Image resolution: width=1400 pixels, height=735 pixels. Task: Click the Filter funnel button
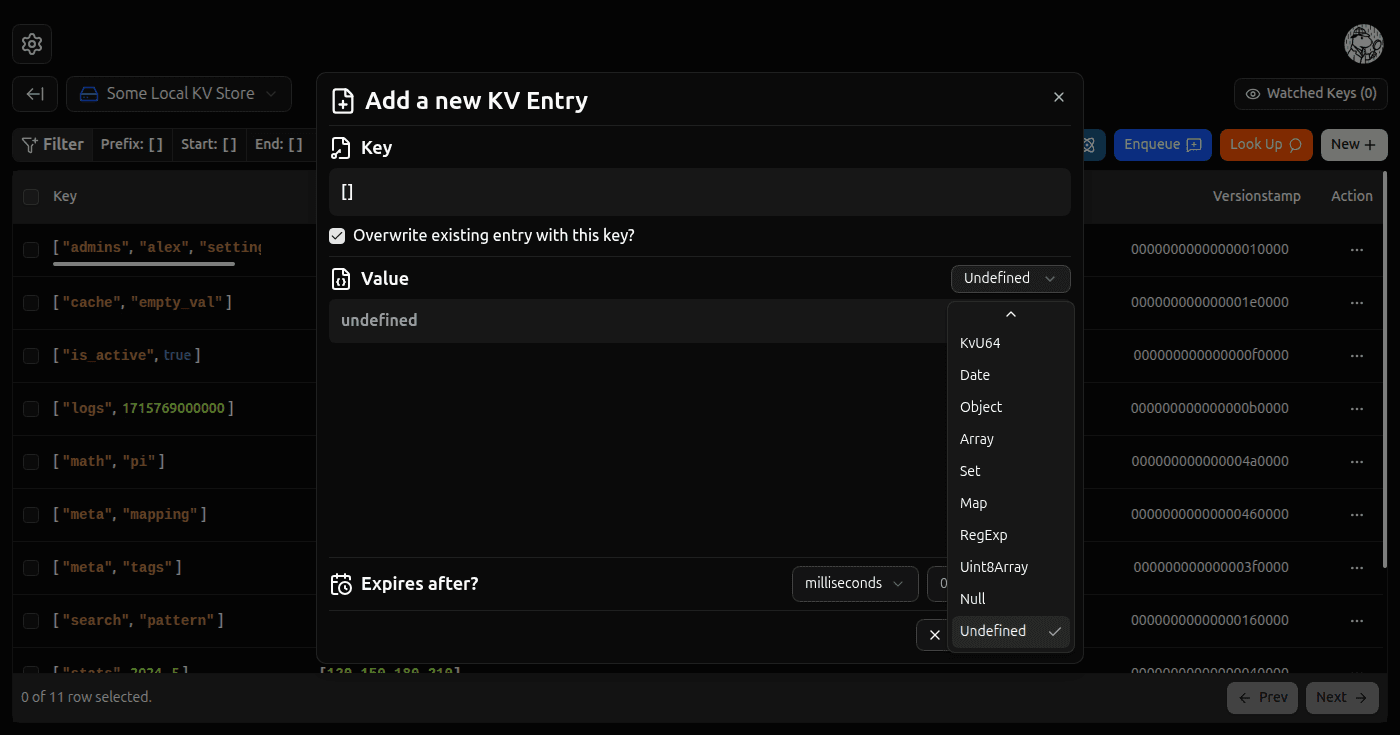coord(52,145)
